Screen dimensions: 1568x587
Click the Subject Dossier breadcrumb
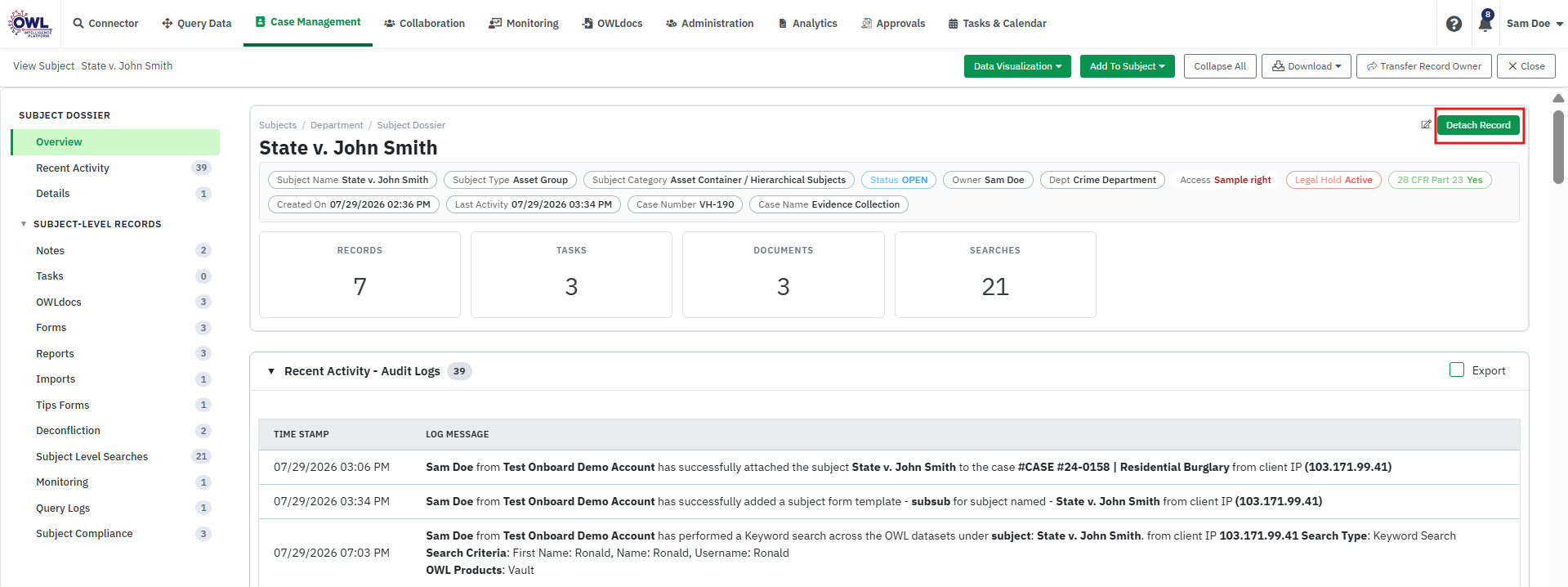411,125
